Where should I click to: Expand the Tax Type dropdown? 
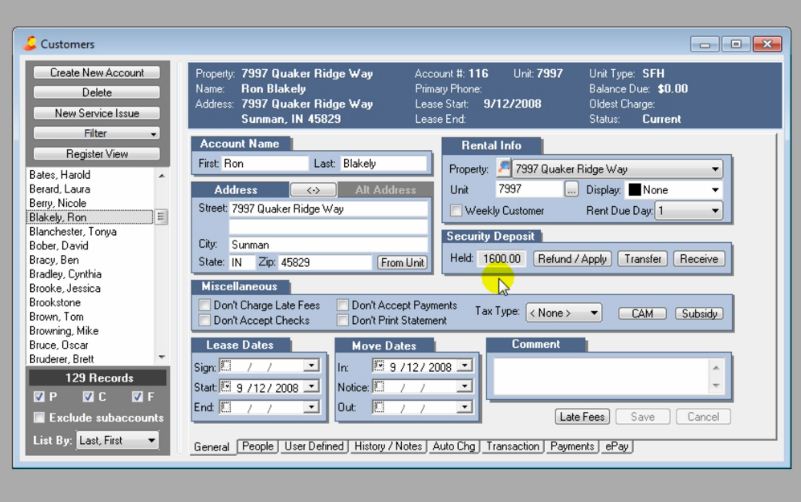(594, 313)
